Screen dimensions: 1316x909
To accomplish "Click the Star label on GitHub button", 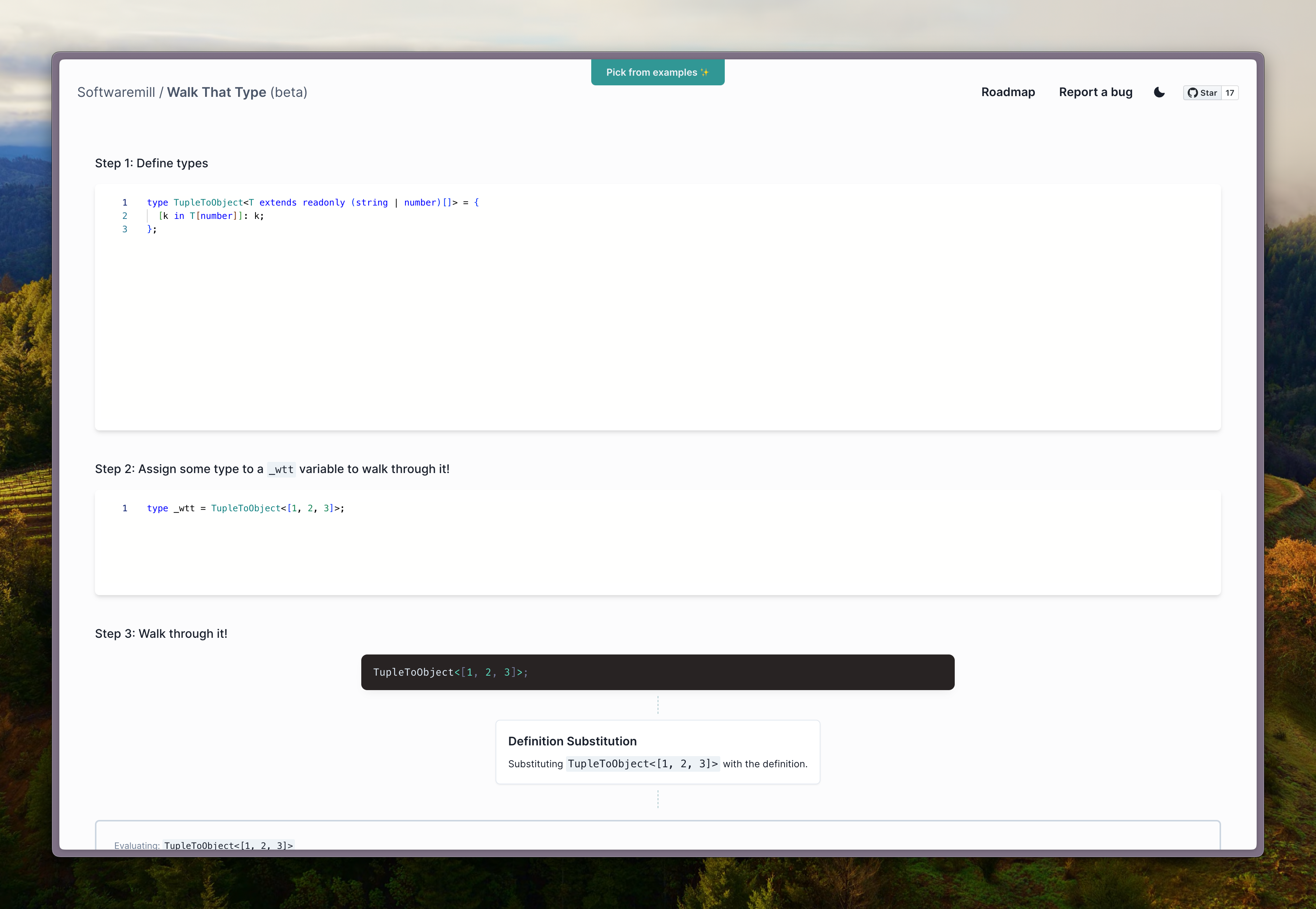I will click(1208, 93).
